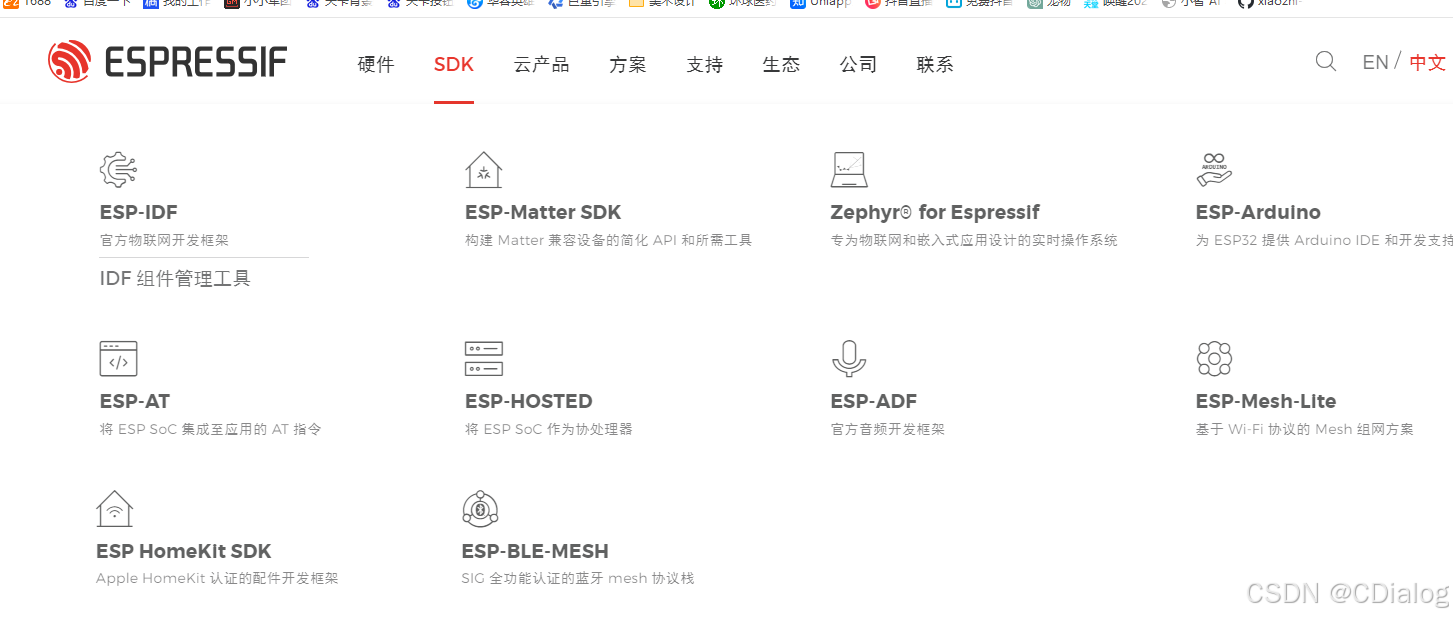
Task: Click the text 官方音频开发框架
Action: pyautogui.click(x=888, y=429)
